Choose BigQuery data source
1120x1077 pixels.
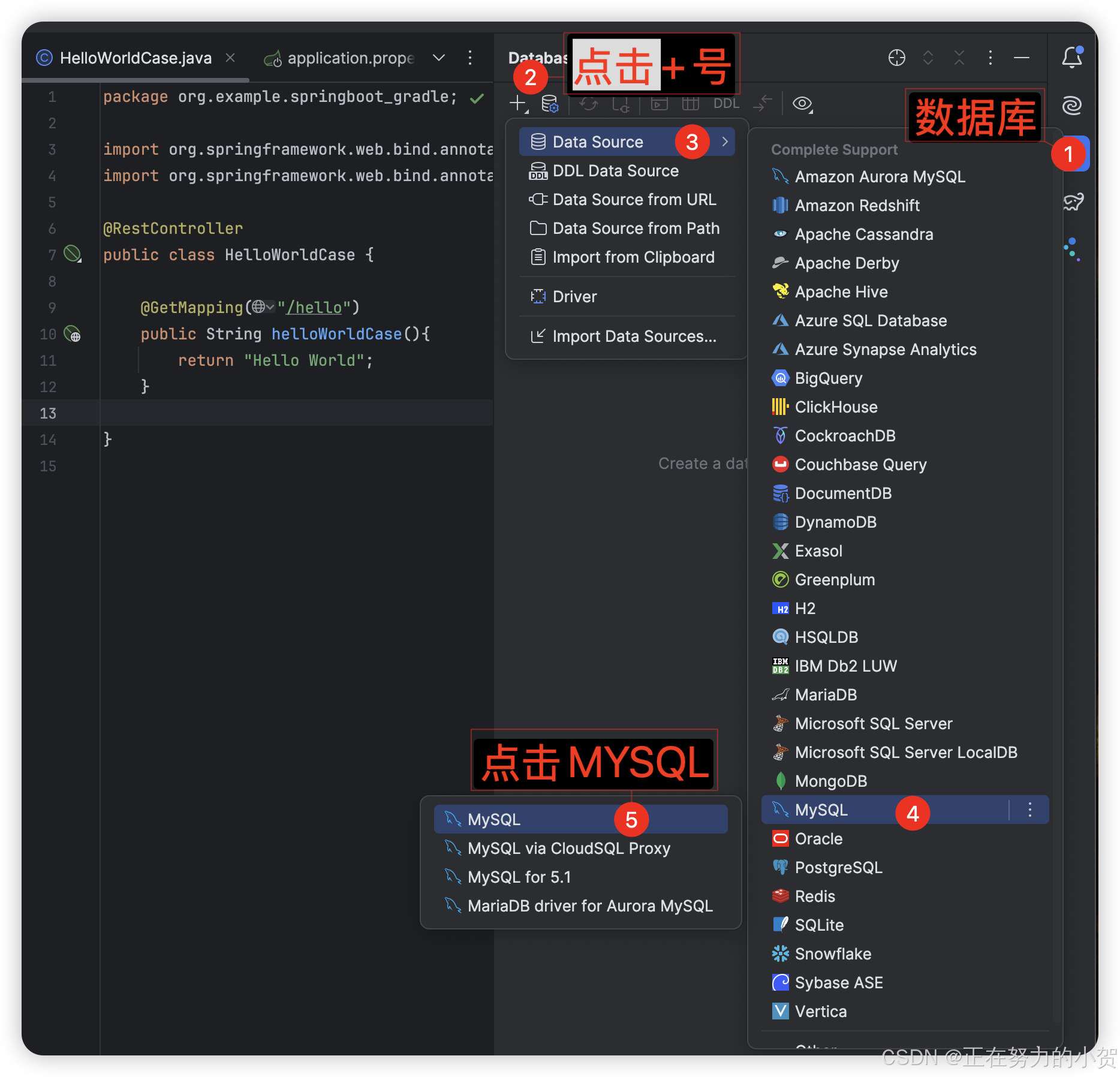coord(905,378)
